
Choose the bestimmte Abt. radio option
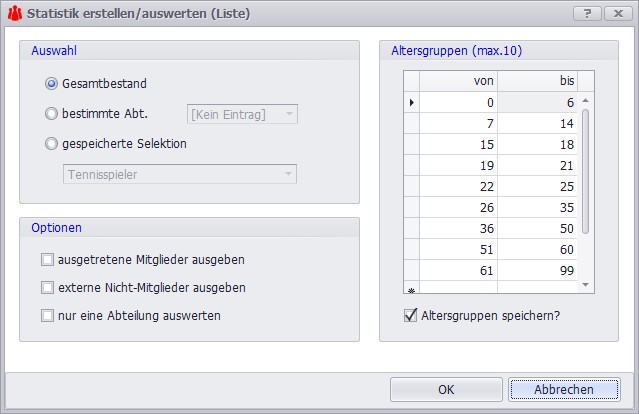(52, 114)
